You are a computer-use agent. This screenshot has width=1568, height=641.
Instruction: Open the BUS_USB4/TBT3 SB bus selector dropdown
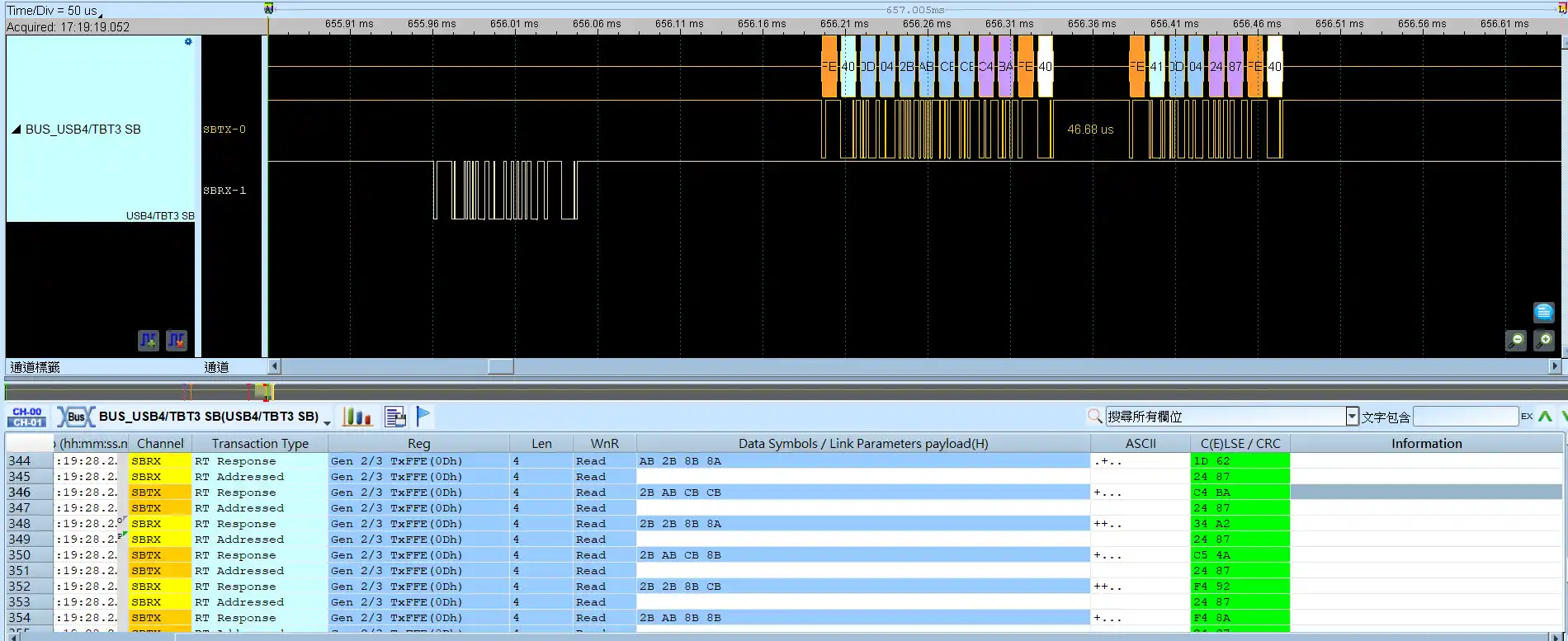[328, 421]
